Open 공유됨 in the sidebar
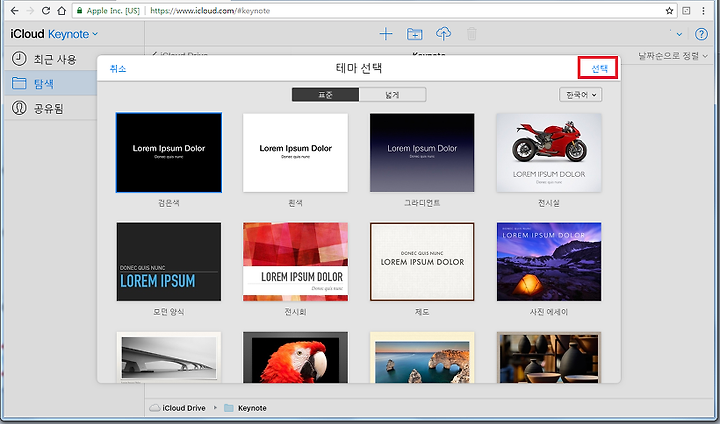This screenshot has height=424, width=720. point(51,108)
